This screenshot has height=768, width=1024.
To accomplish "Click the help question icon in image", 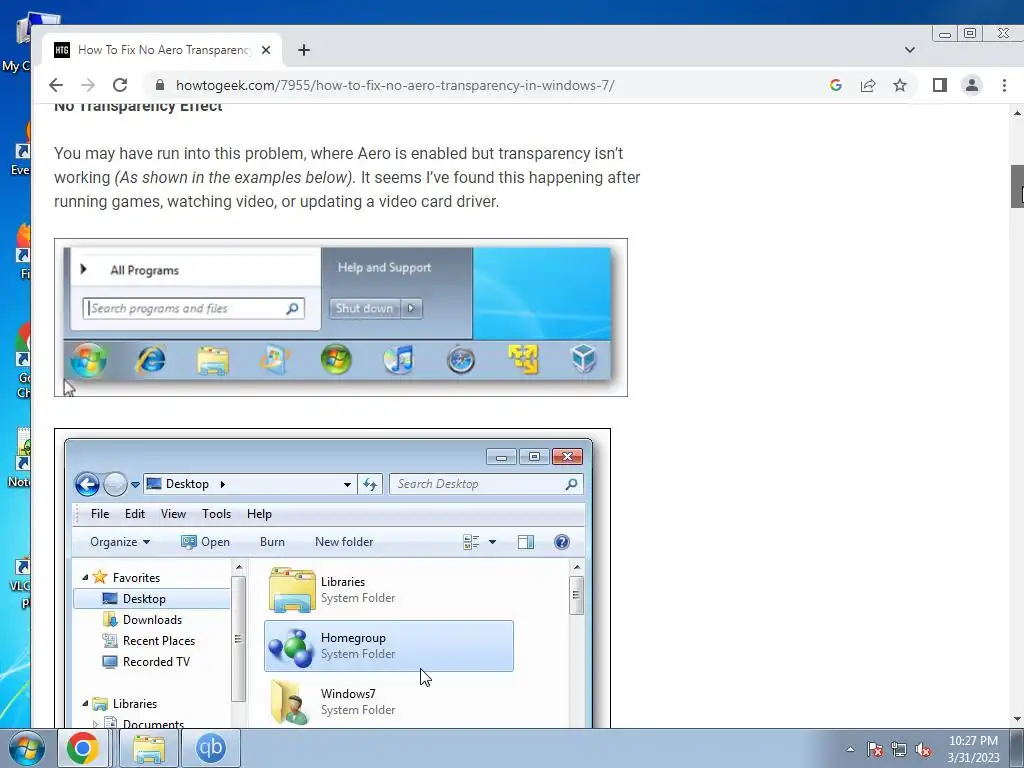I will point(562,542).
